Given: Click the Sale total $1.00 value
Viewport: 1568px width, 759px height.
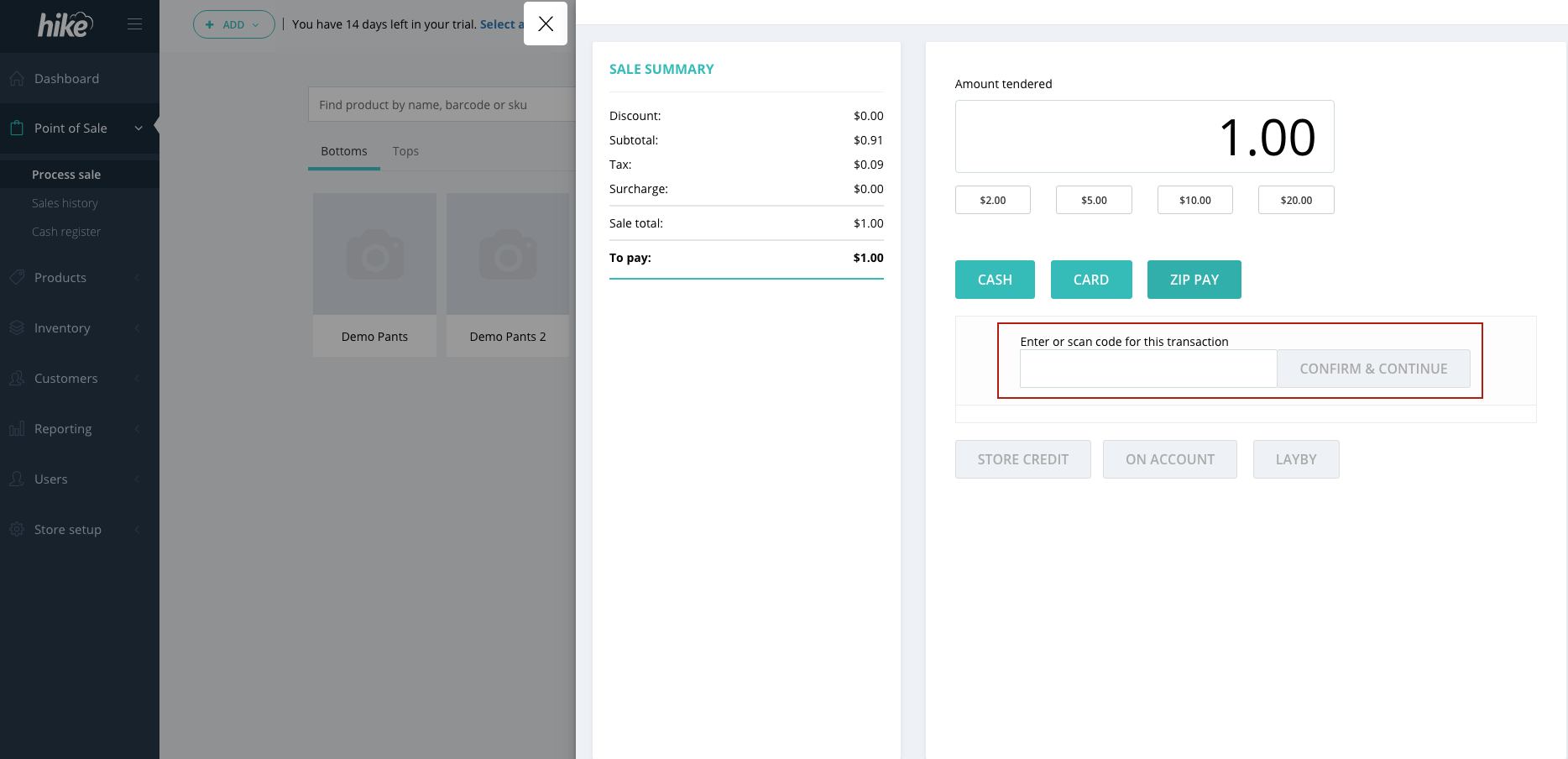Looking at the screenshot, I should click(868, 223).
